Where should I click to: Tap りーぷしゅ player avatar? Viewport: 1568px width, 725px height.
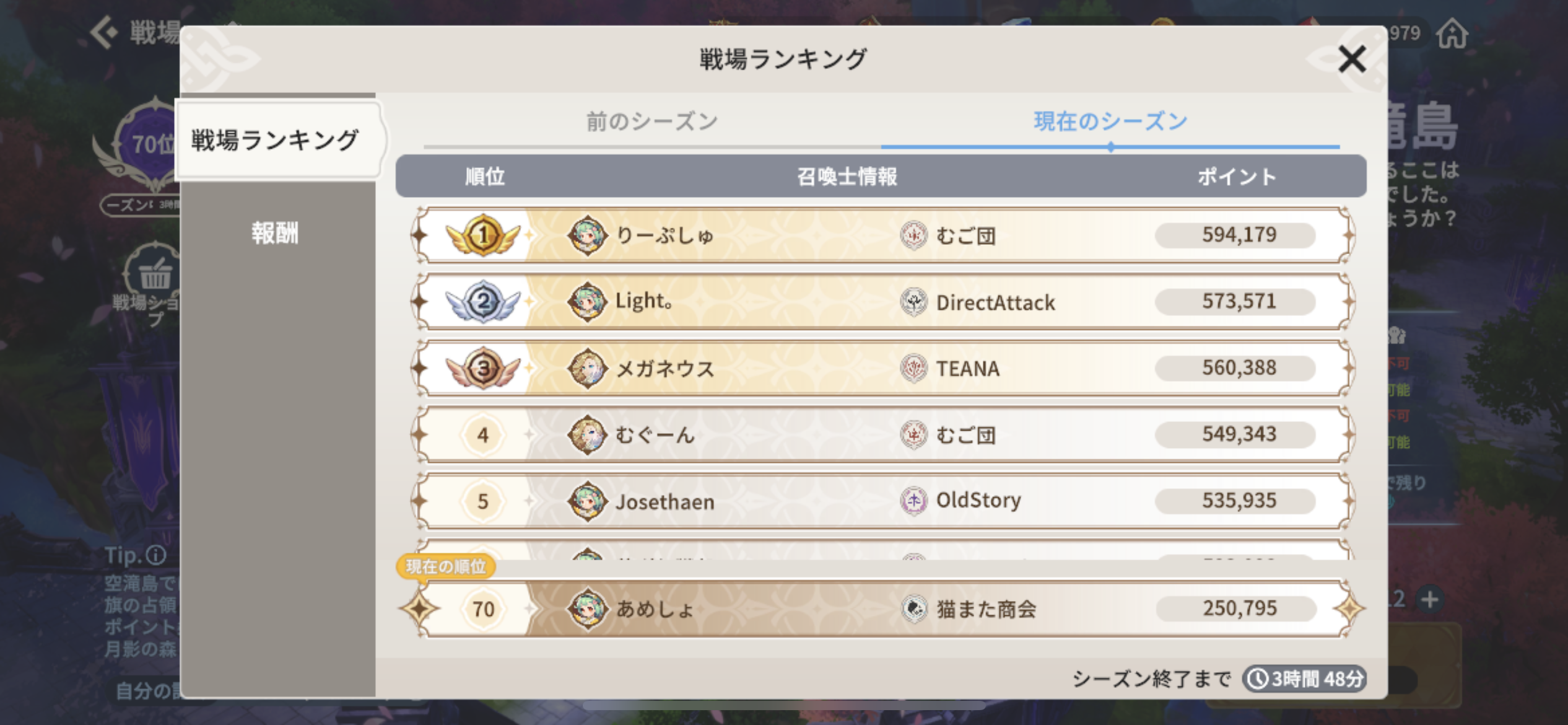(586, 235)
